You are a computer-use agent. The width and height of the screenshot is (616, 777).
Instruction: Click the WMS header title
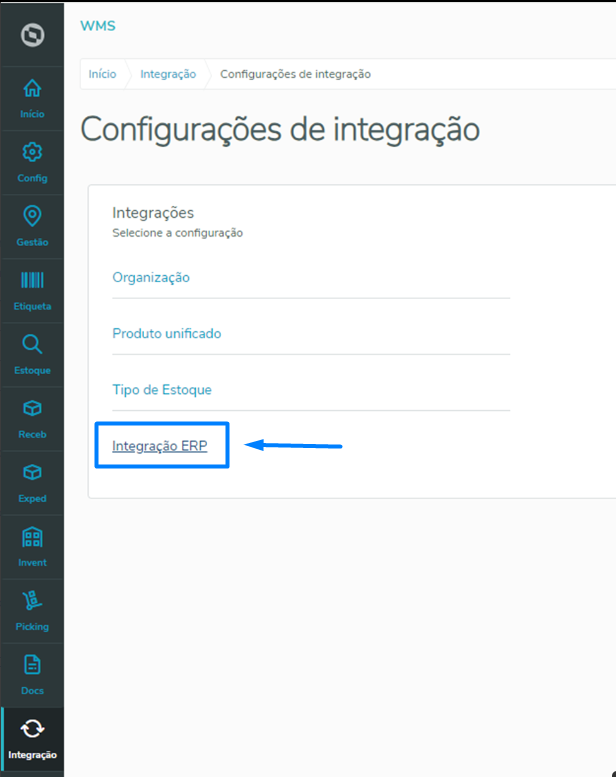(x=98, y=26)
